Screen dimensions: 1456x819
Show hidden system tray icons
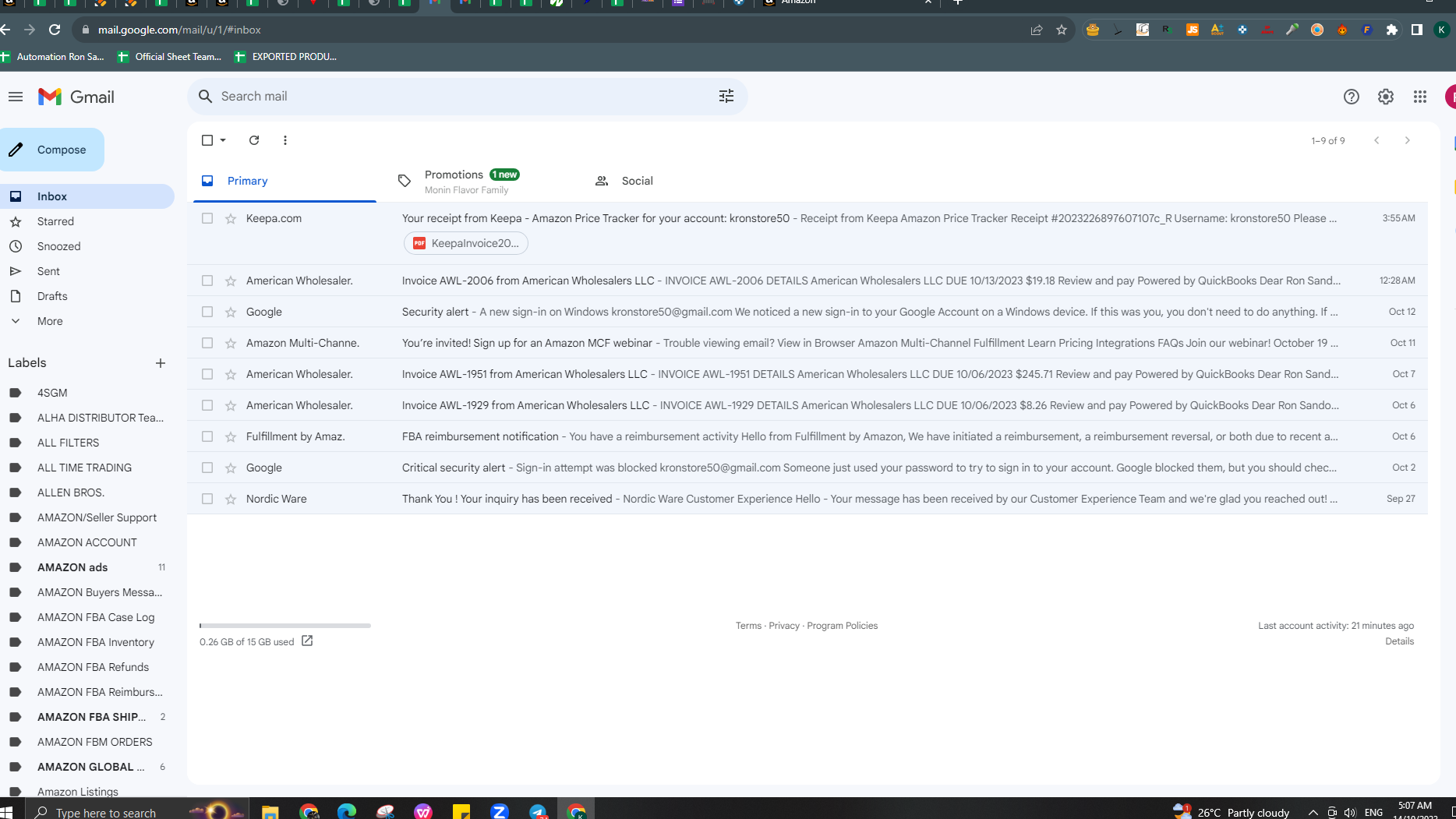[x=1313, y=812]
